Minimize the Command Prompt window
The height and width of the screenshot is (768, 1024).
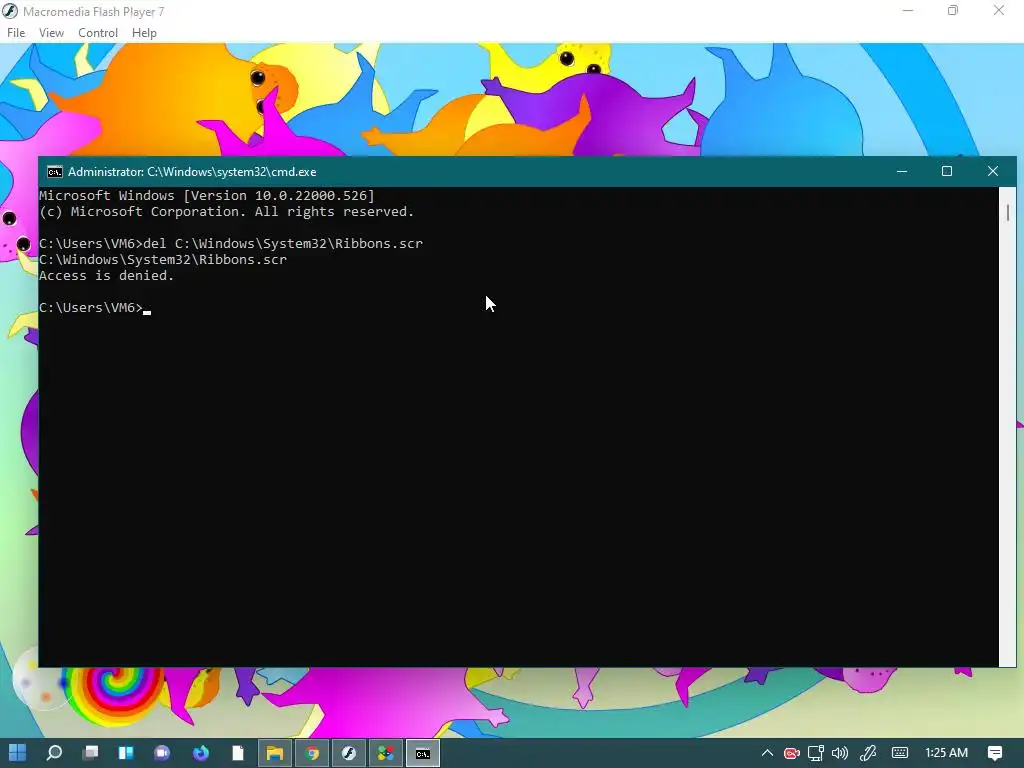point(902,171)
